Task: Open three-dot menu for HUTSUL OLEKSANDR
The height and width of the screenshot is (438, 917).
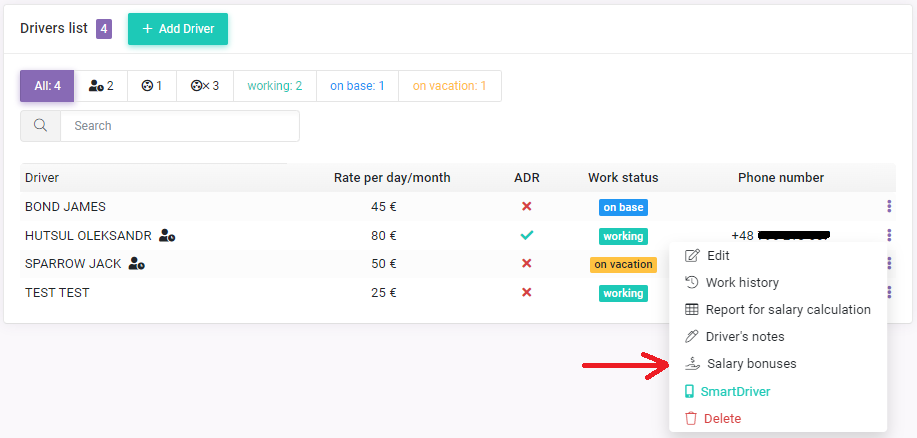Action: (889, 235)
